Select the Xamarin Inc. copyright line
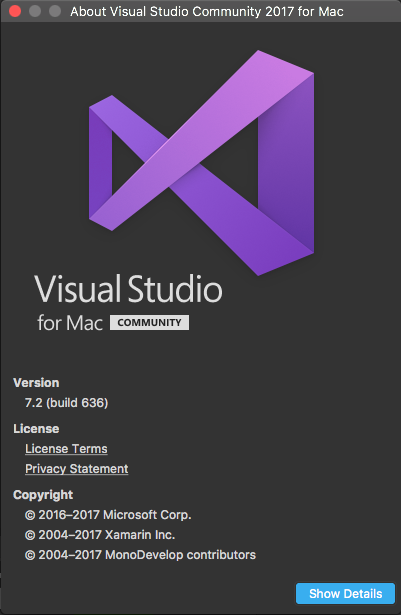This screenshot has width=401, height=615. point(100,535)
